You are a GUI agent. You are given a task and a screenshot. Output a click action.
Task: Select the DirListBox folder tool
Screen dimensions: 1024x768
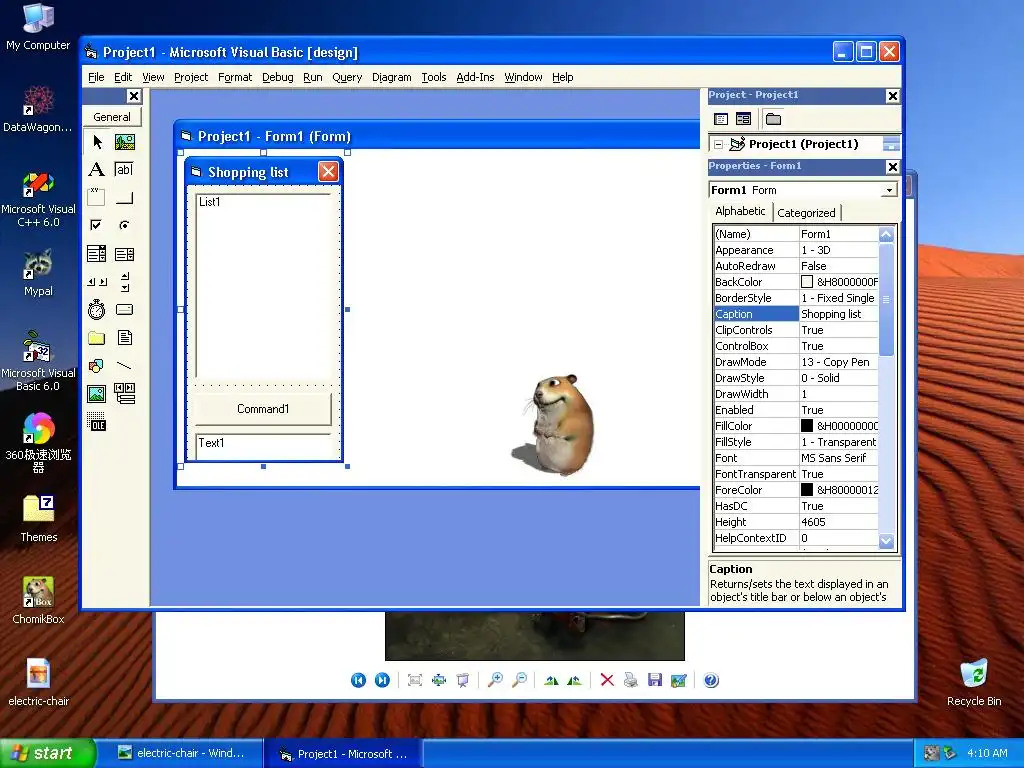pyautogui.click(x=97, y=338)
